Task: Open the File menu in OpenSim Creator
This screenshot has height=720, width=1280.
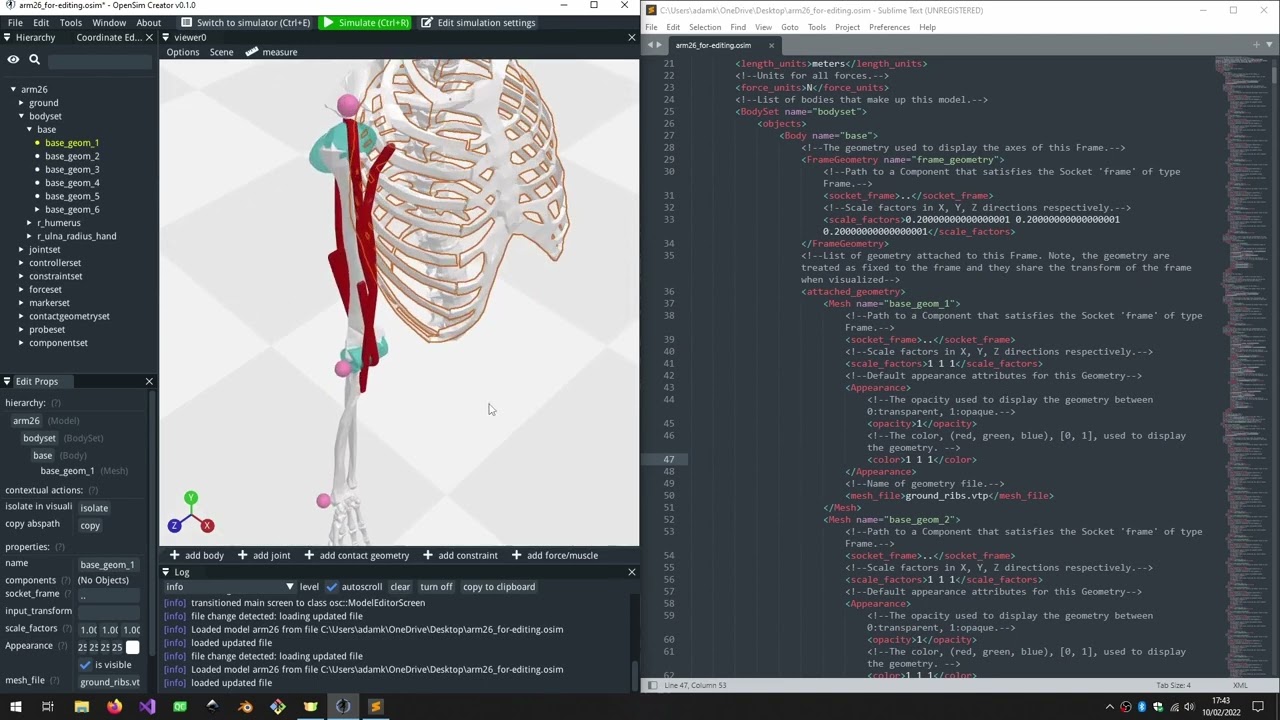Action: point(15,22)
